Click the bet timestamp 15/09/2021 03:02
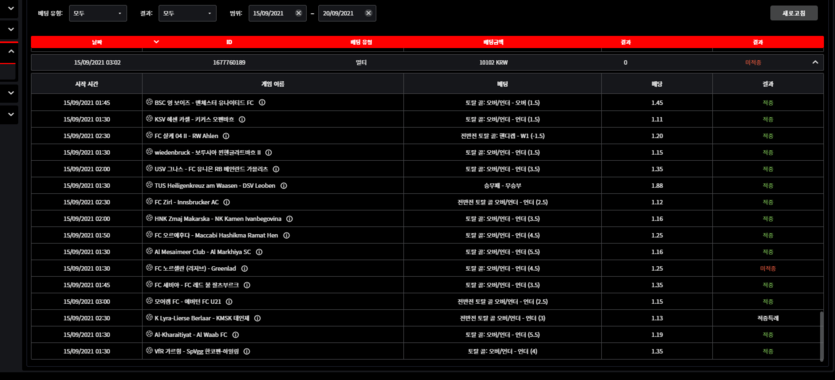 pyautogui.click(x=97, y=63)
